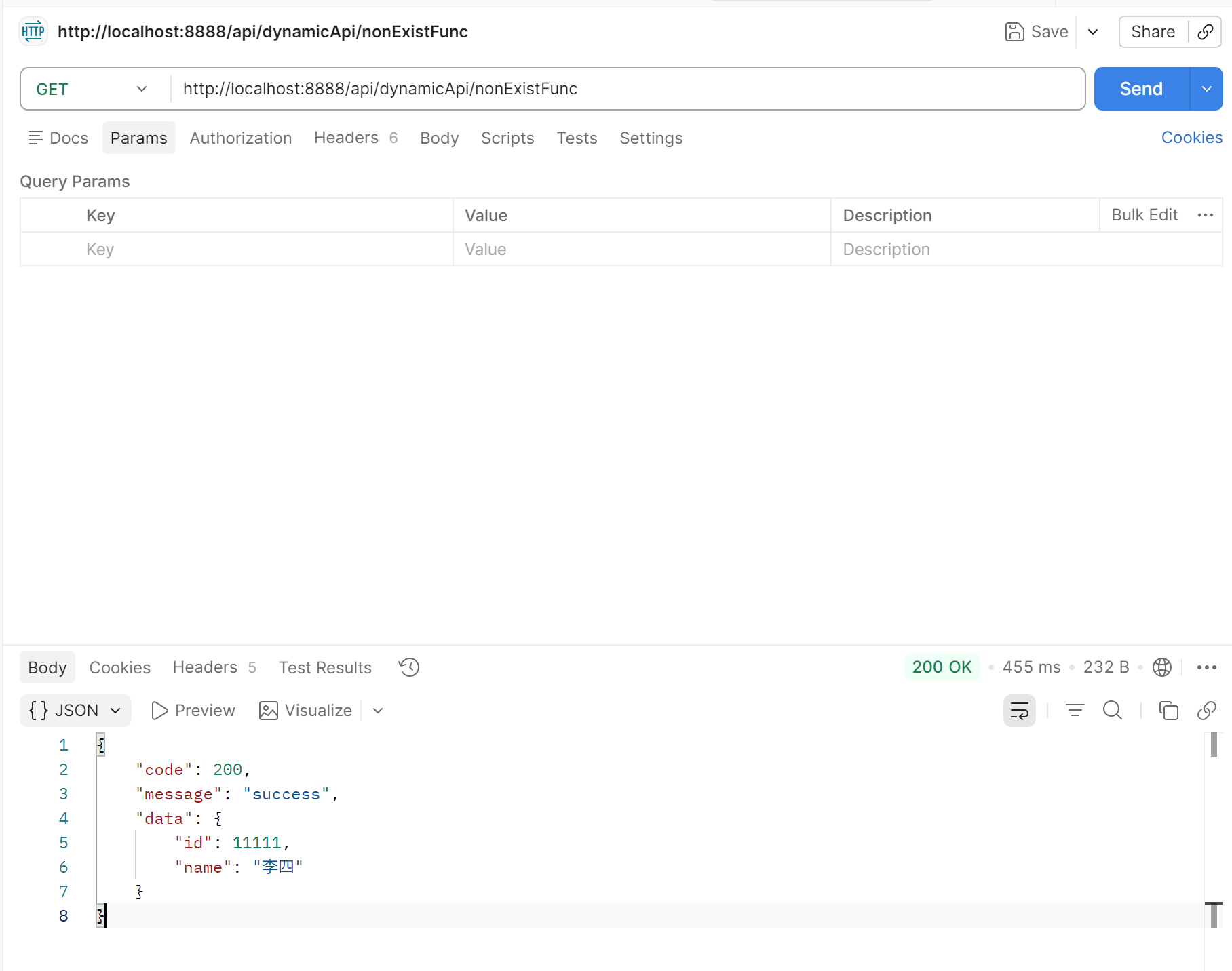Open the three-dot menu in response status bar
This screenshot has height=971, width=1232.
click(x=1206, y=667)
